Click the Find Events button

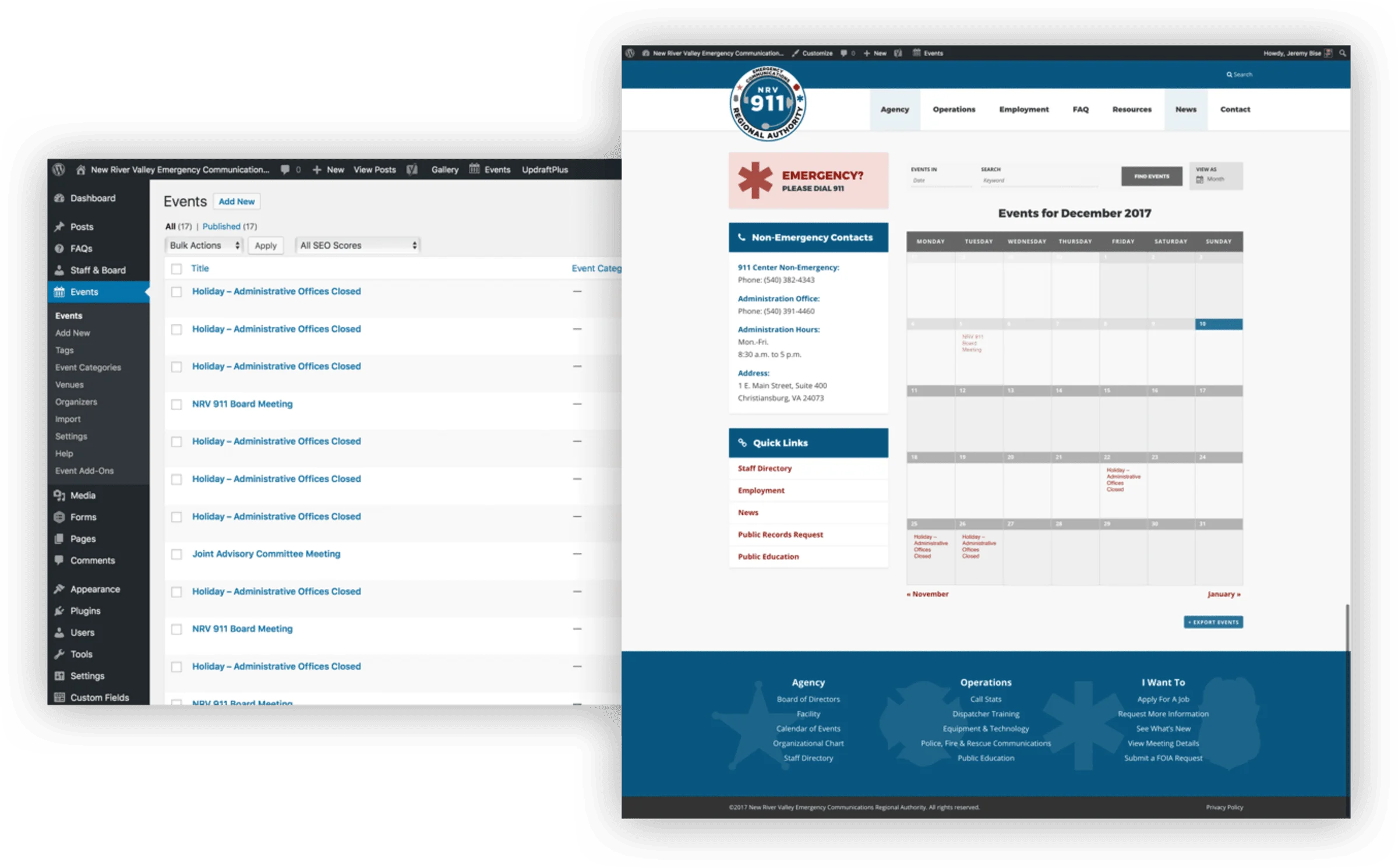[1152, 176]
